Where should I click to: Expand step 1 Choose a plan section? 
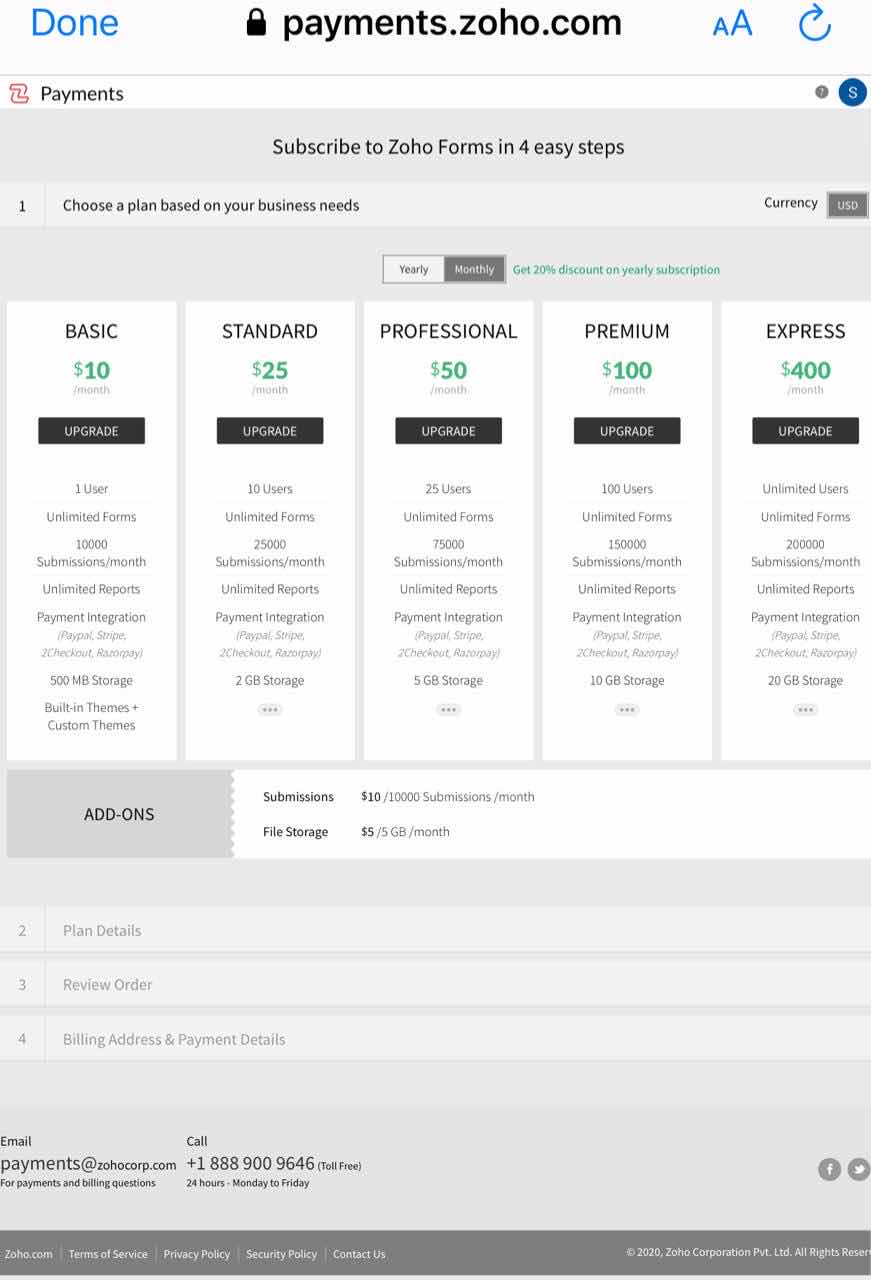(435, 205)
